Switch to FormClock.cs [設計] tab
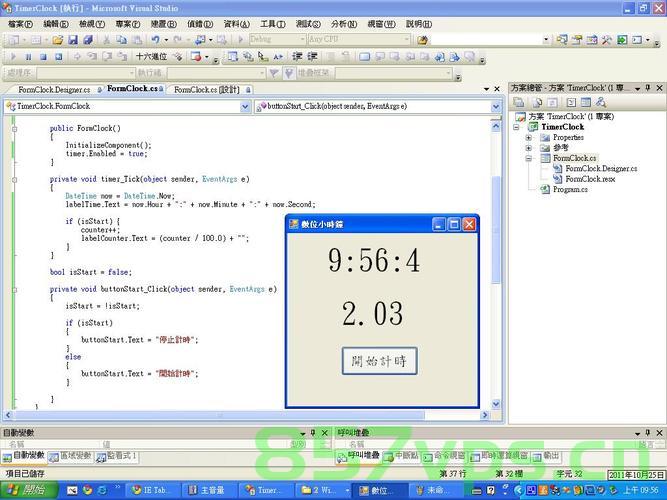This screenshot has height=500, width=667. [207, 90]
